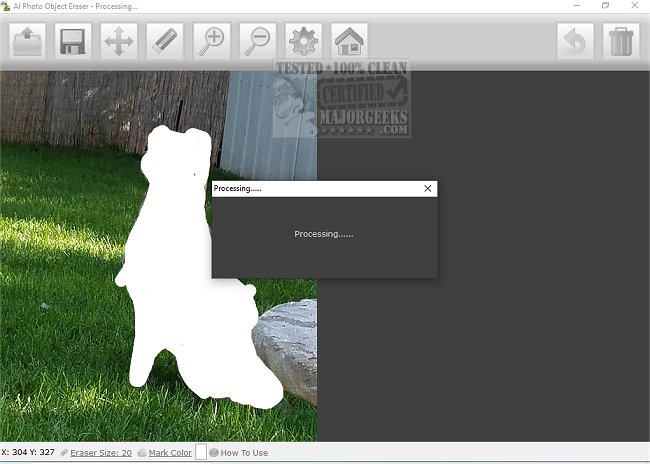Restore down the application window
The width and height of the screenshot is (650, 464).
(x=606, y=5)
